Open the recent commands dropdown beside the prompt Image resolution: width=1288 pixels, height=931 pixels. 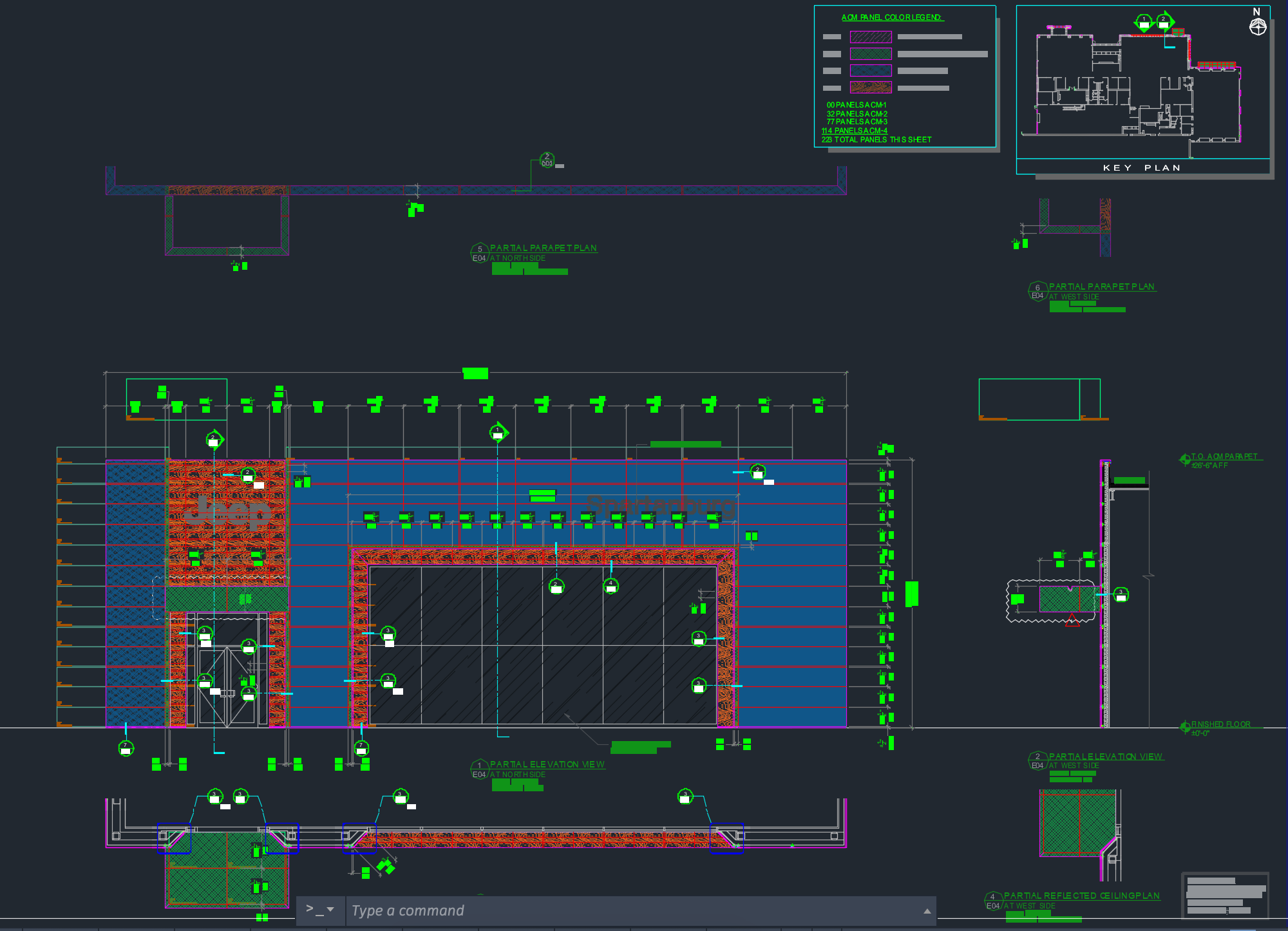330,909
